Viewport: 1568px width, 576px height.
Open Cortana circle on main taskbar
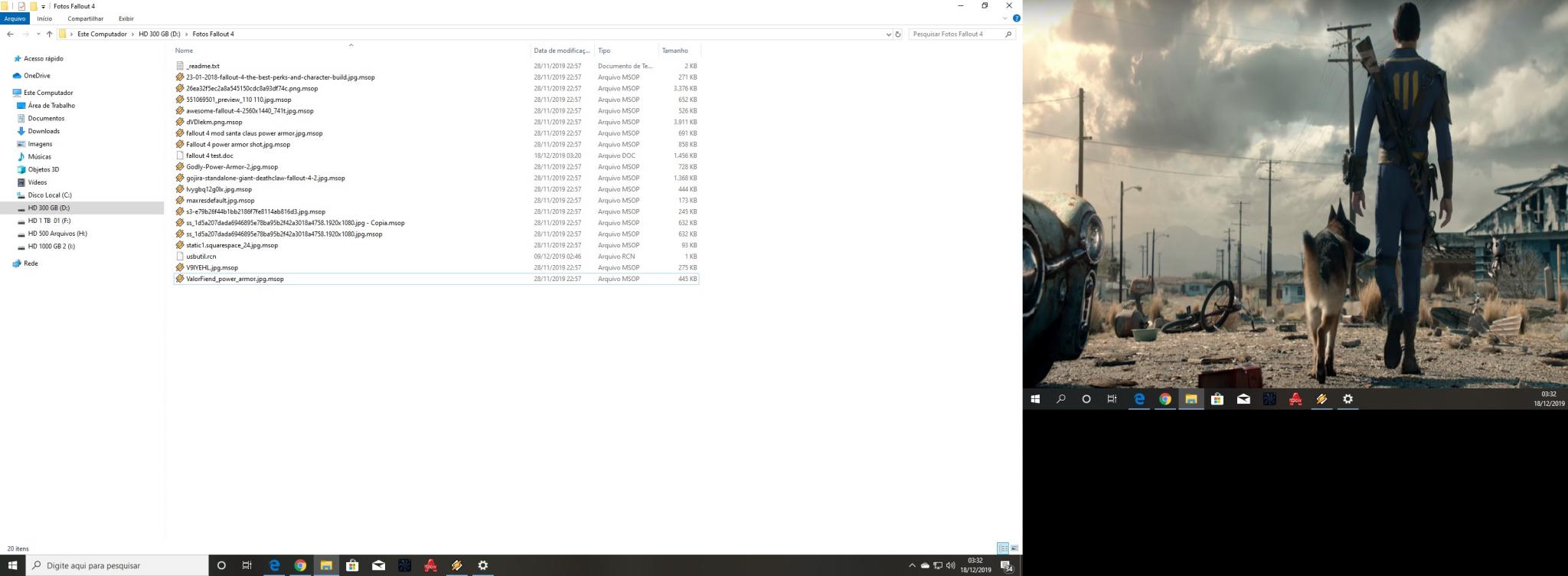[221, 565]
